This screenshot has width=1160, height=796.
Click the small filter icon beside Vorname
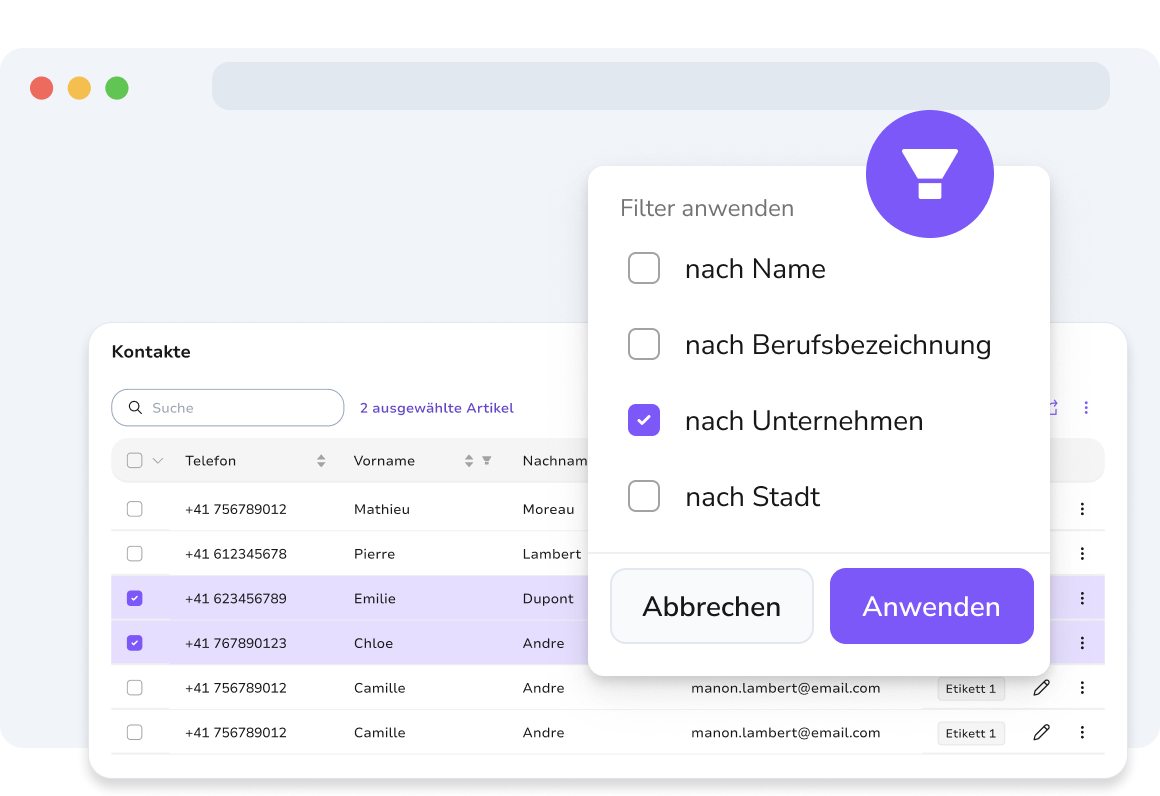click(x=487, y=460)
